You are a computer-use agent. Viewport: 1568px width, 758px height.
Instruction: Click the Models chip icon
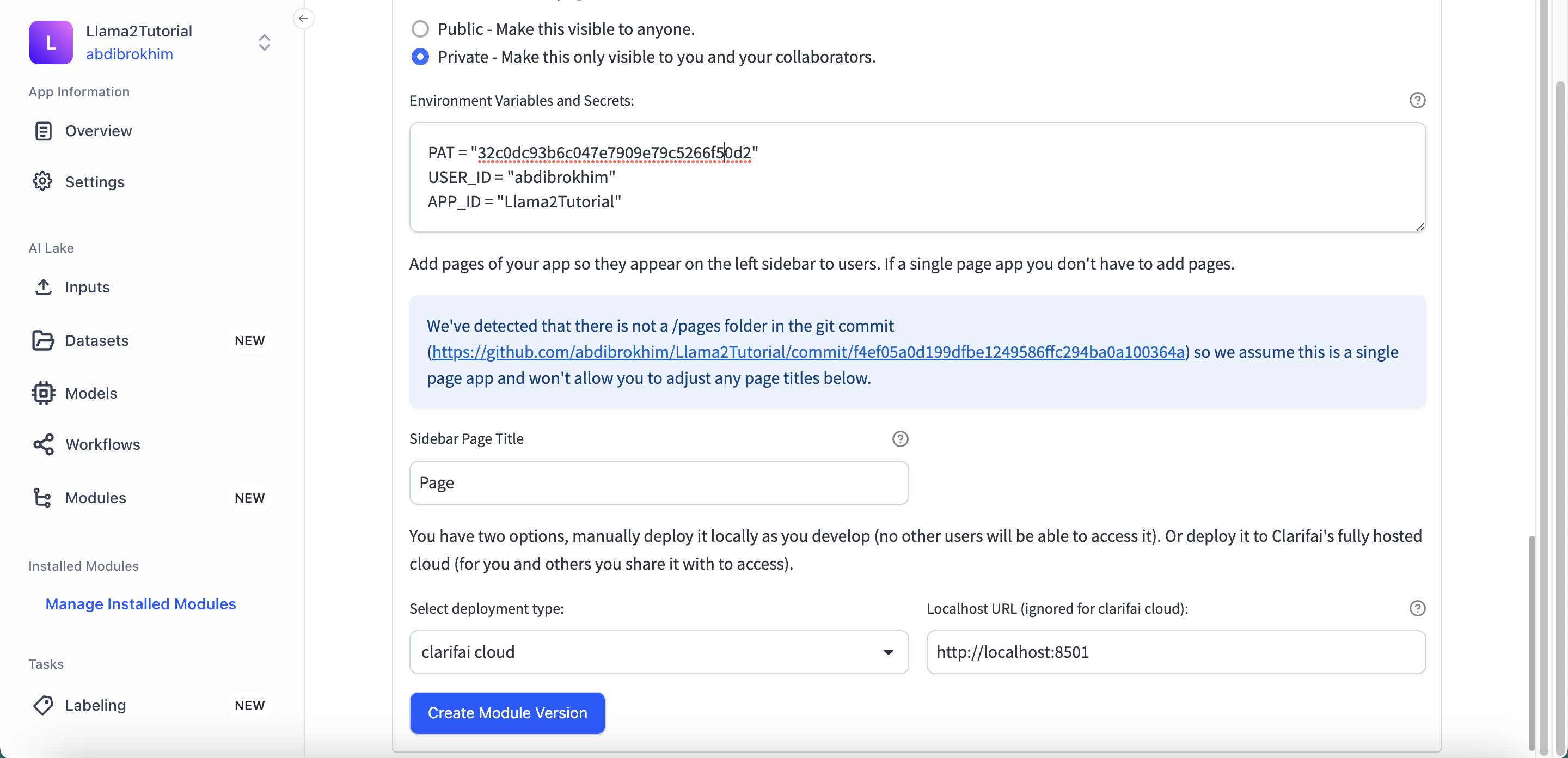43,393
